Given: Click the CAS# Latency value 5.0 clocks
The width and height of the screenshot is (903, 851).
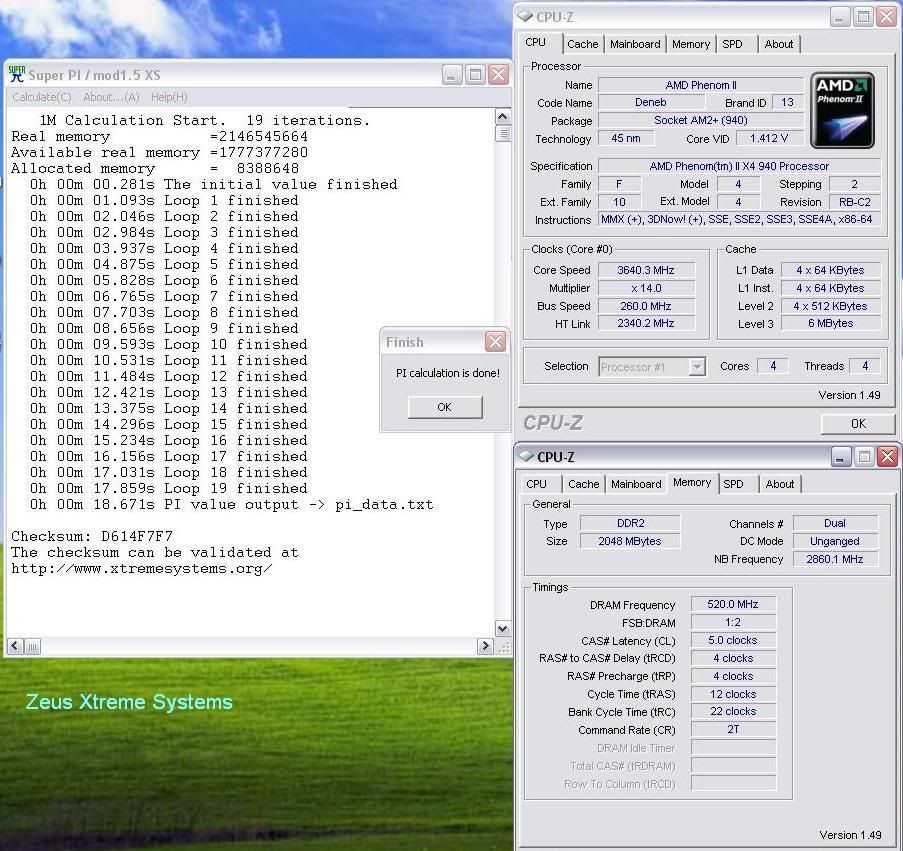Looking at the screenshot, I should pos(733,640).
